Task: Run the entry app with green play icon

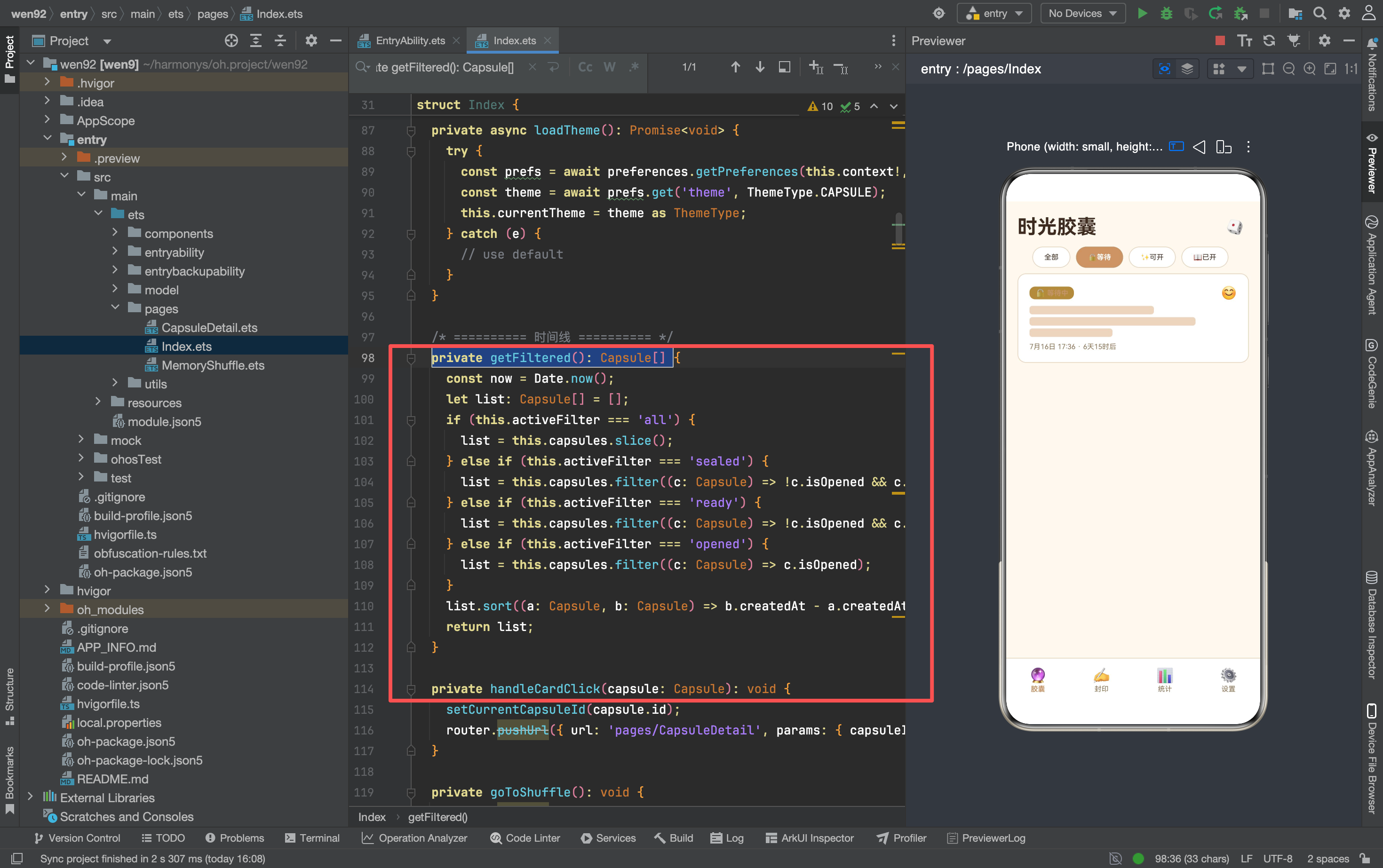Action: pos(1142,14)
